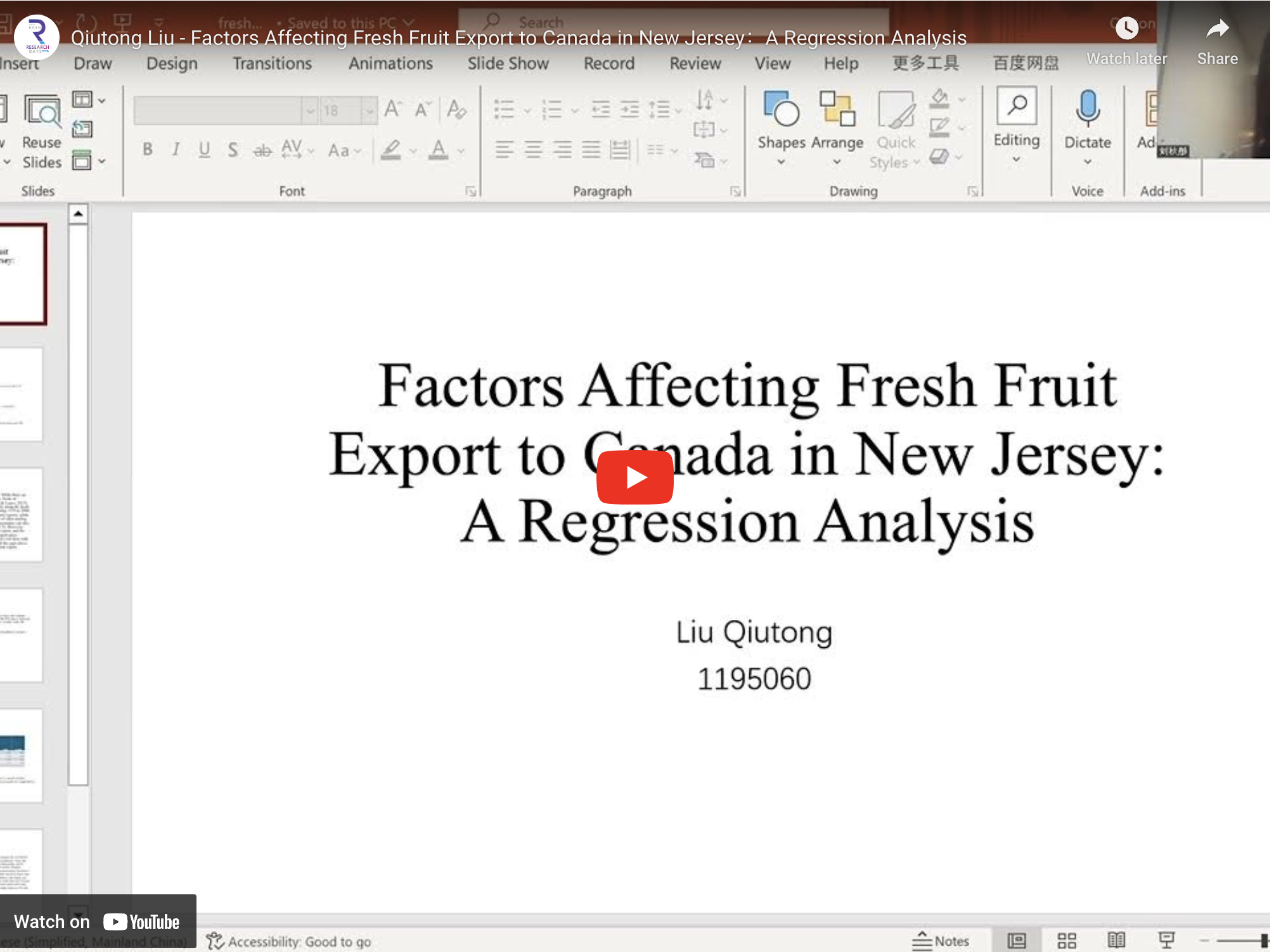Screen dimensions: 1274x952
Task: Click Watch on YouTube button
Action: [x=97, y=922]
